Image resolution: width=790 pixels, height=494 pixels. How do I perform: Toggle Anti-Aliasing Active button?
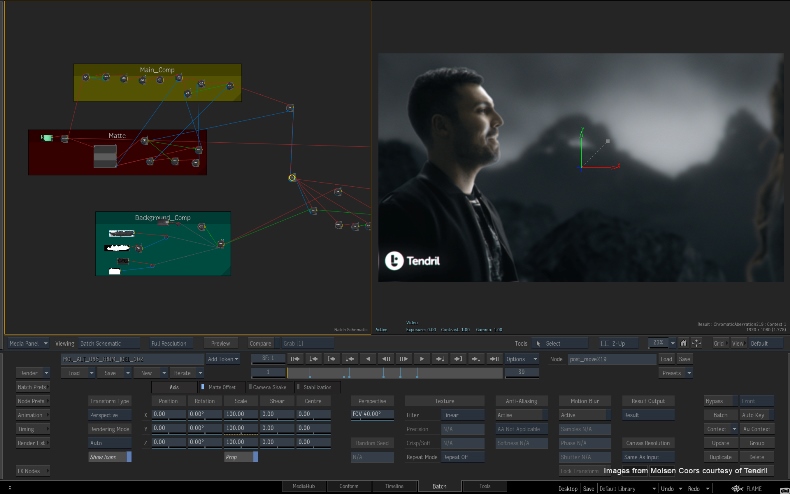point(521,415)
